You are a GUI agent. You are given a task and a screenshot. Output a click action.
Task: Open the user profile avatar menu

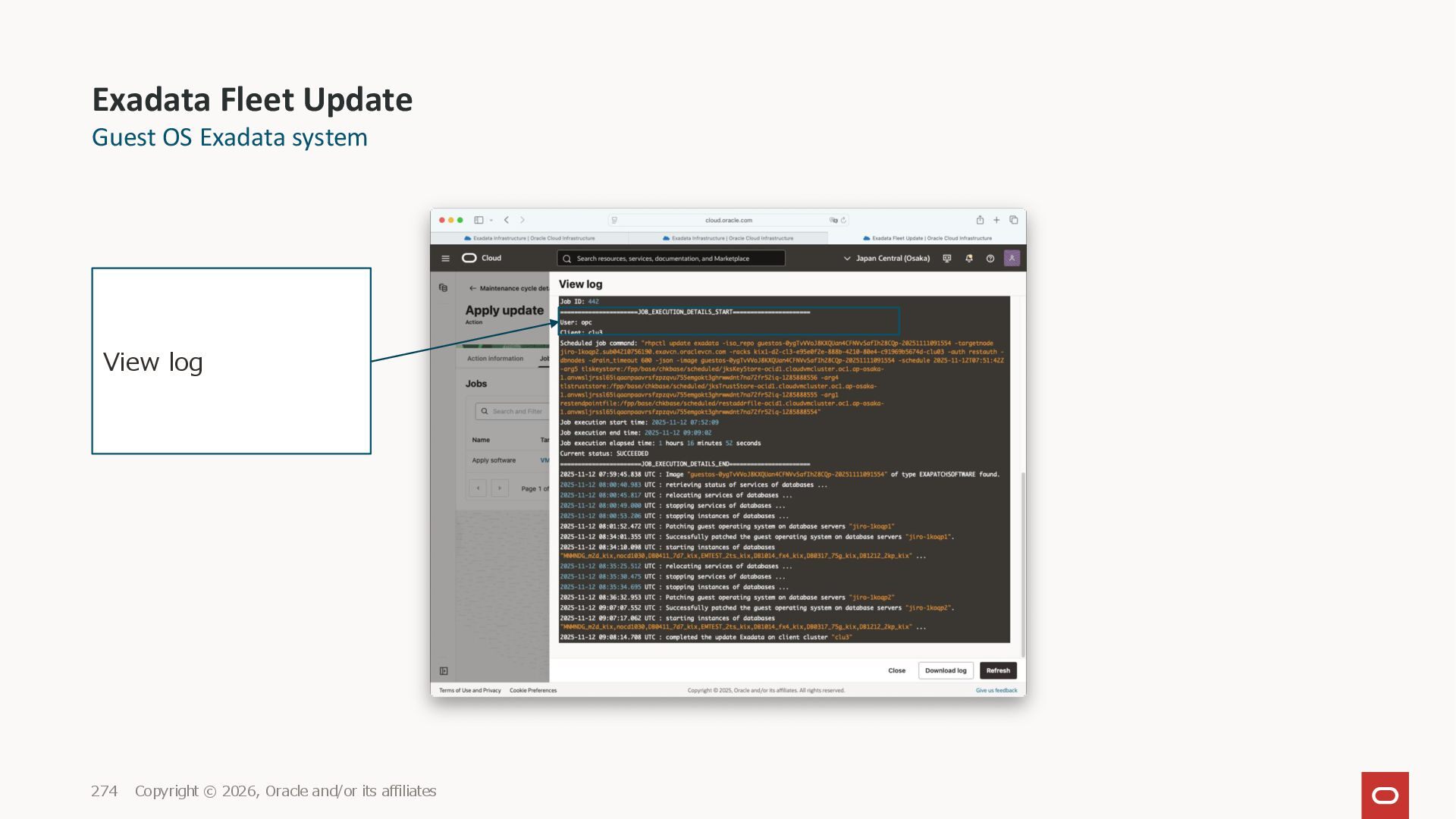pyautogui.click(x=1012, y=258)
